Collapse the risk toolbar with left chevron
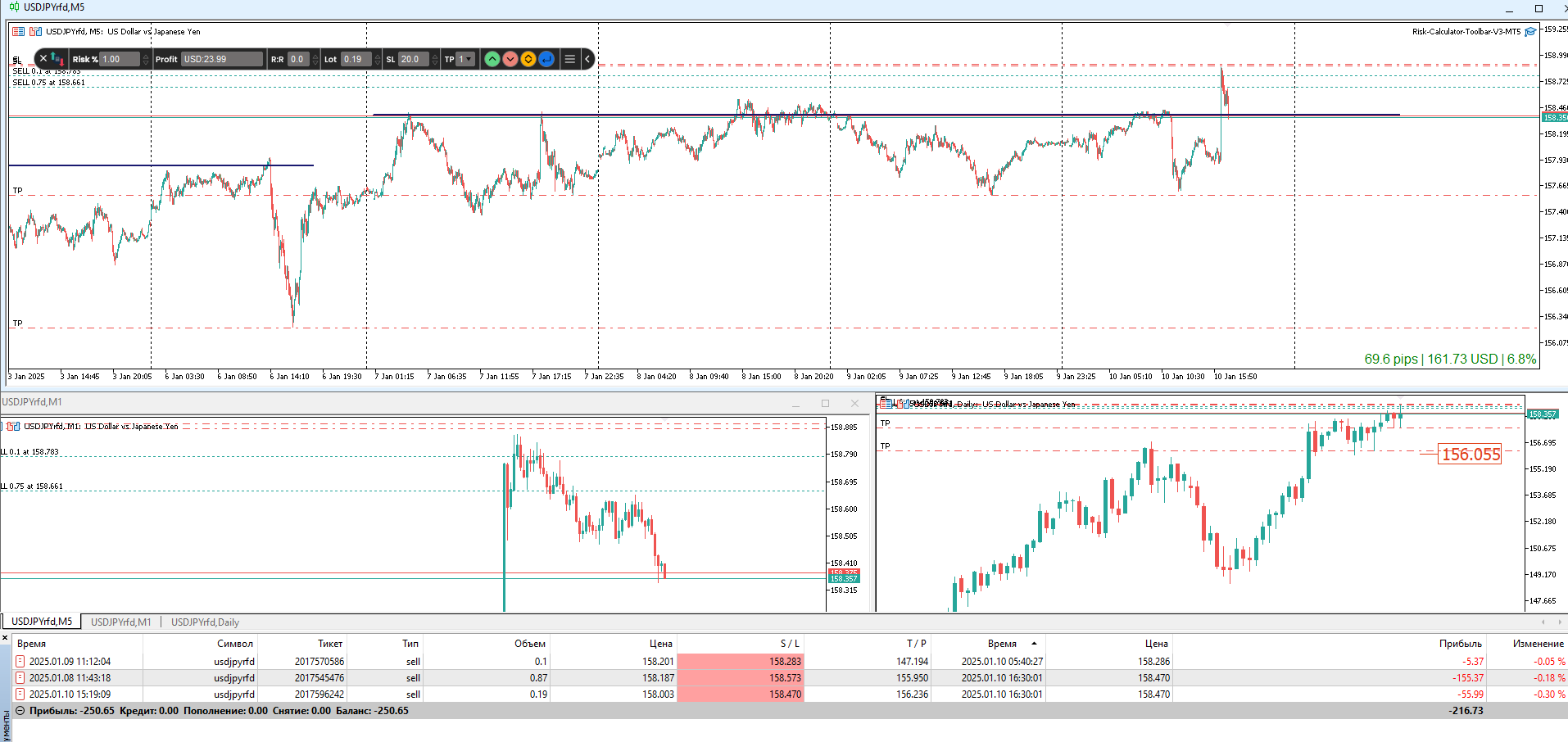This screenshot has width=1568, height=742. pos(587,59)
